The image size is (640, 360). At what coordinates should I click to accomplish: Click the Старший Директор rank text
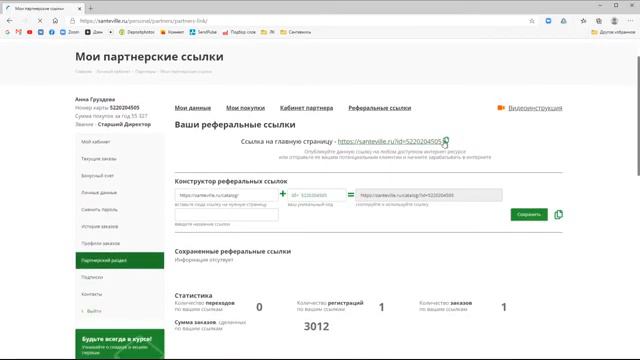(x=124, y=124)
